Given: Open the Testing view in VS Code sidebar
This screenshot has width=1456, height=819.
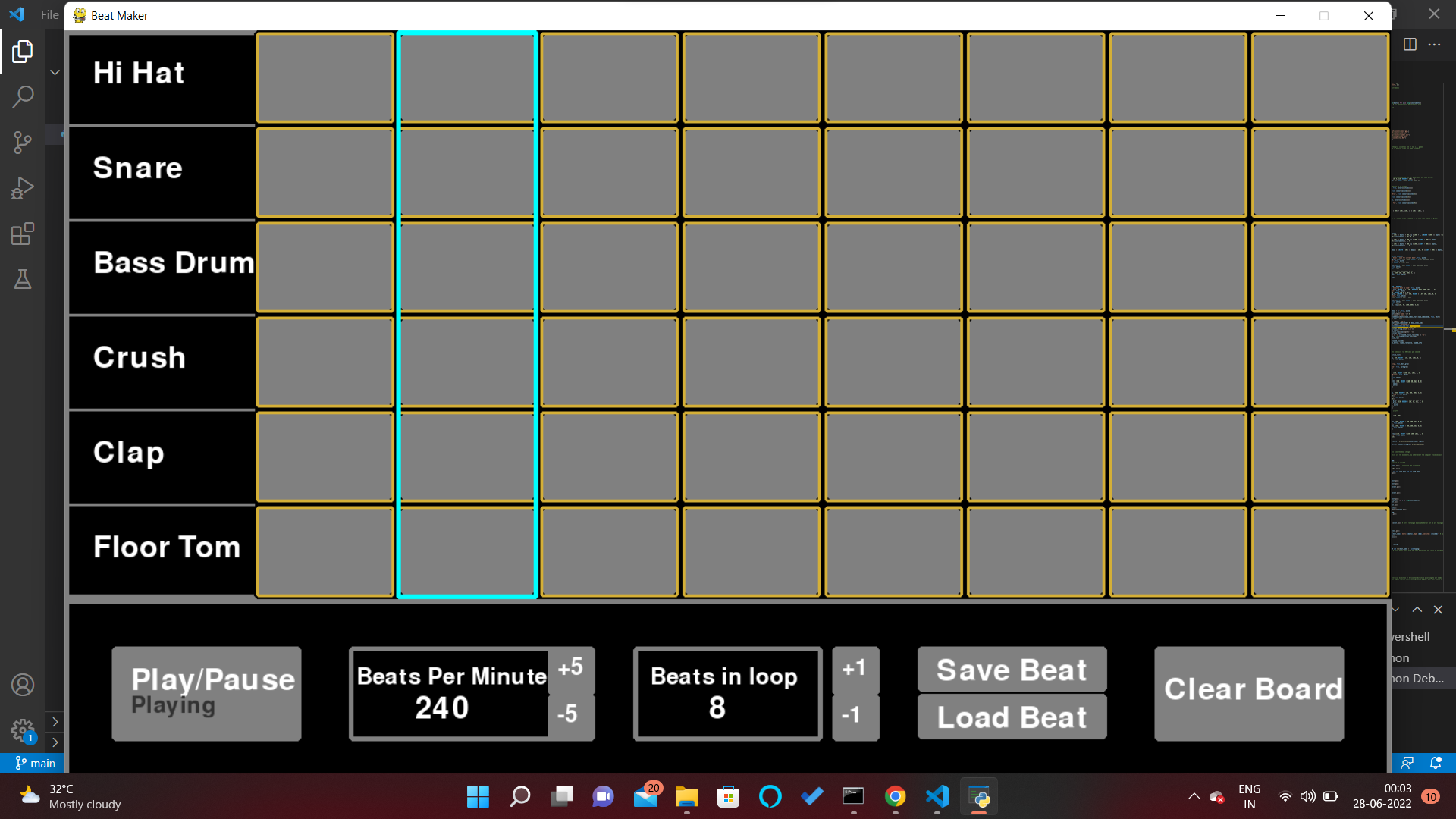Looking at the screenshot, I should [x=23, y=279].
